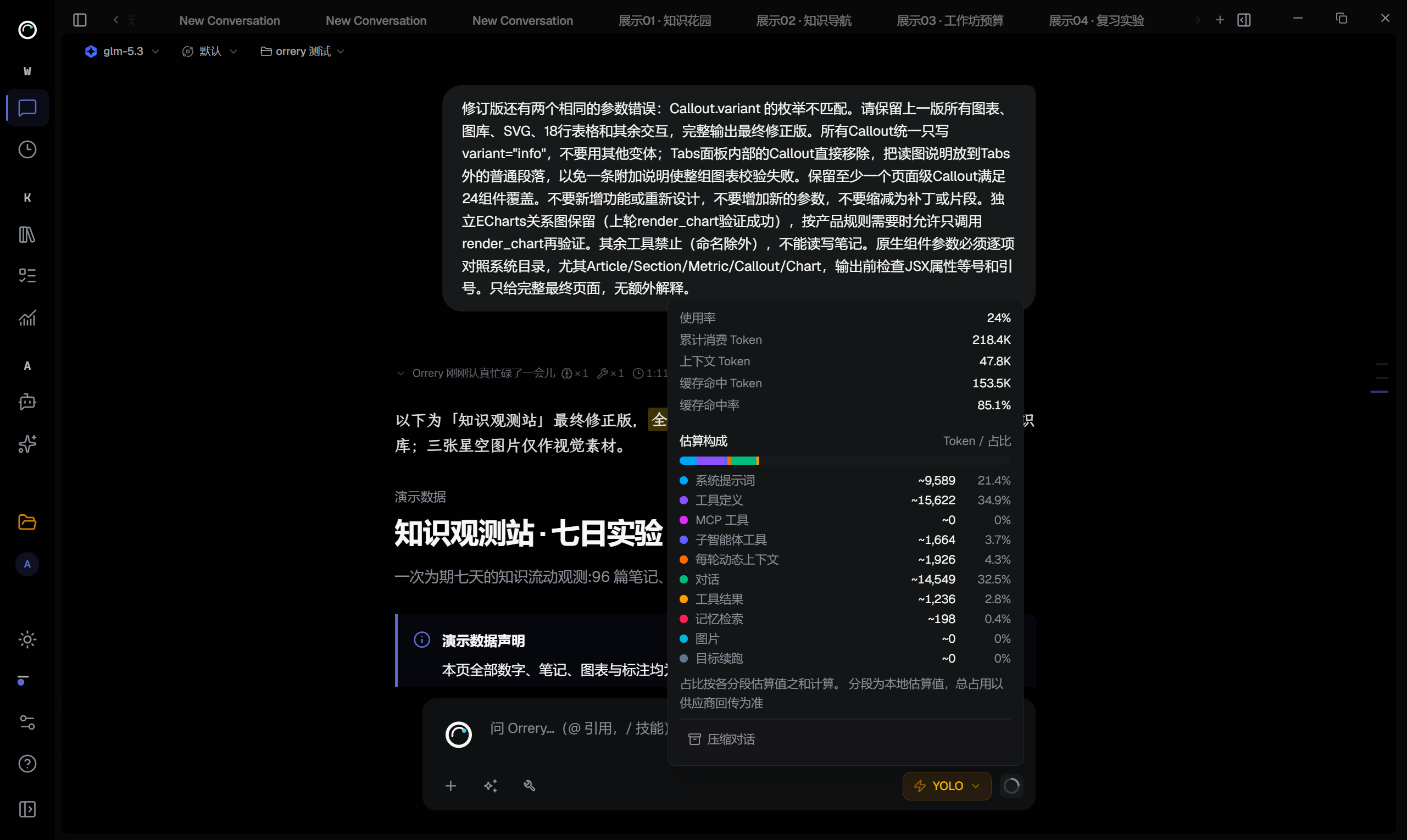
Task: Click the wrench tools icon in the input box
Action: [x=530, y=786]
